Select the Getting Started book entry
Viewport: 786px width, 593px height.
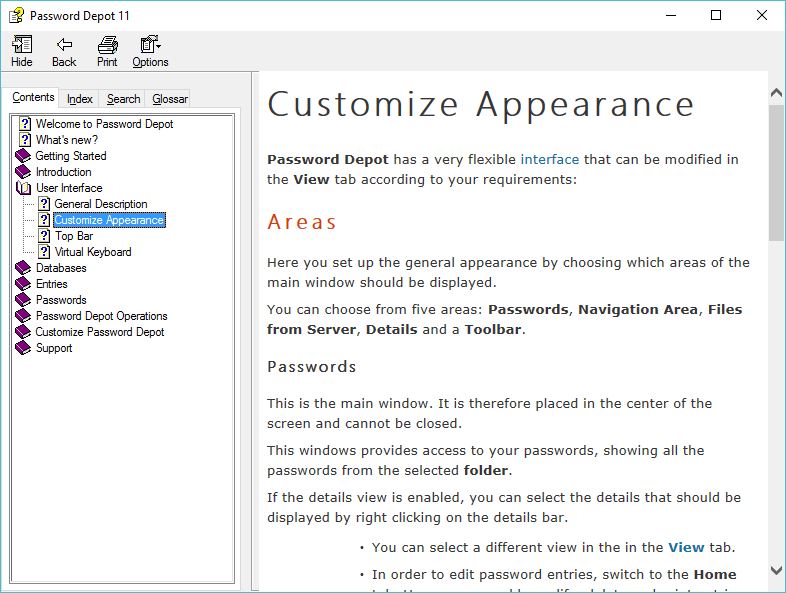(x=71, y=156)
